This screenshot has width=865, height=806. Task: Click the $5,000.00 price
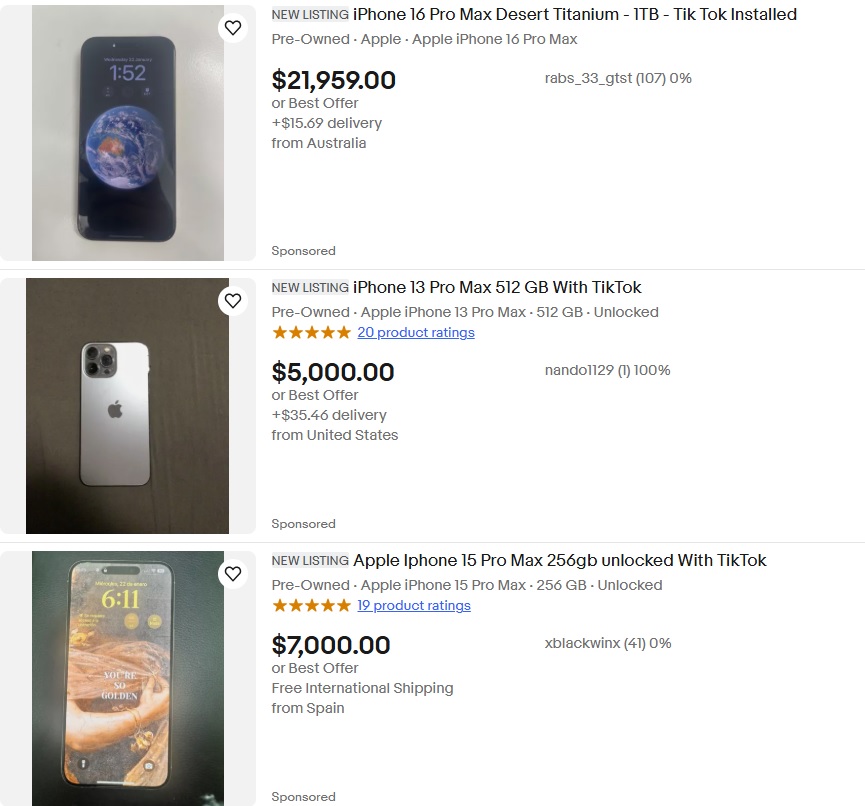click(x=333, y=373)
